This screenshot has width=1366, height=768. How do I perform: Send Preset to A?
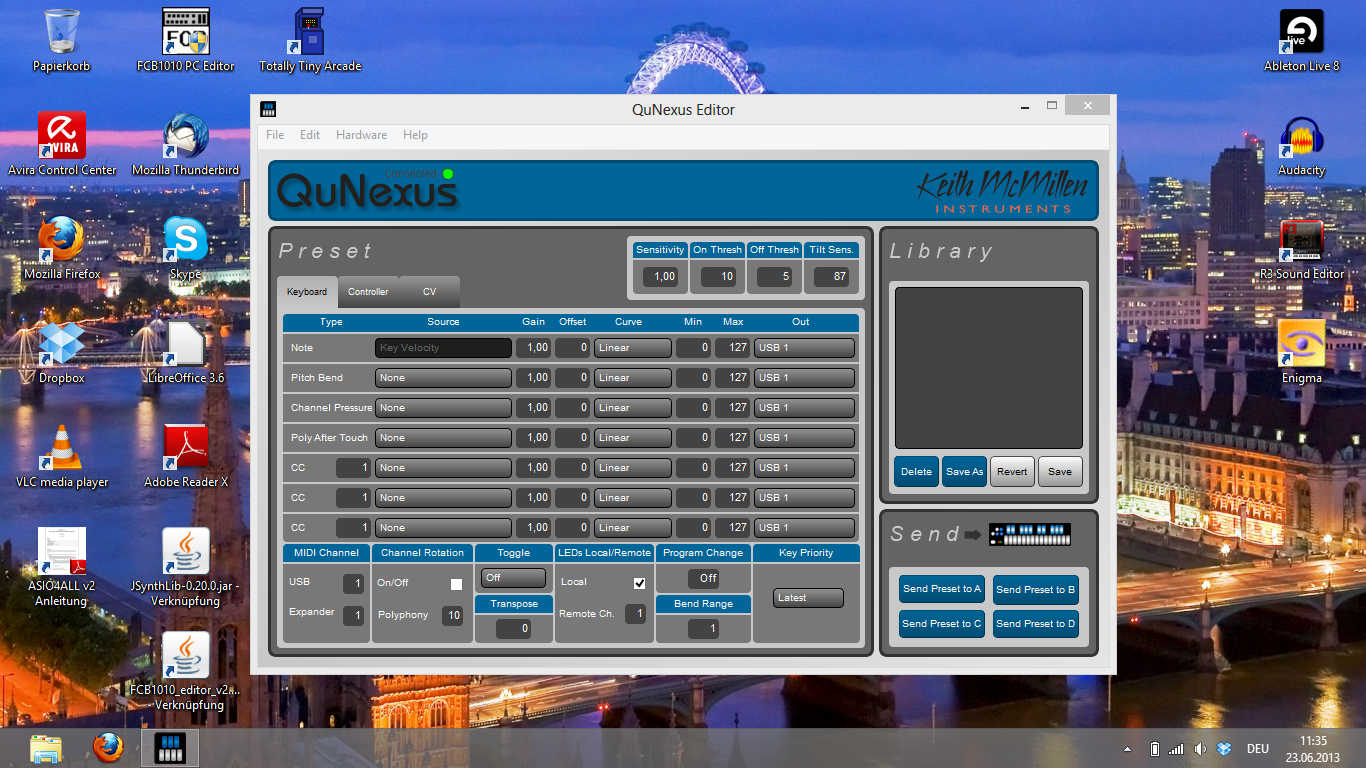click(942, 589)
